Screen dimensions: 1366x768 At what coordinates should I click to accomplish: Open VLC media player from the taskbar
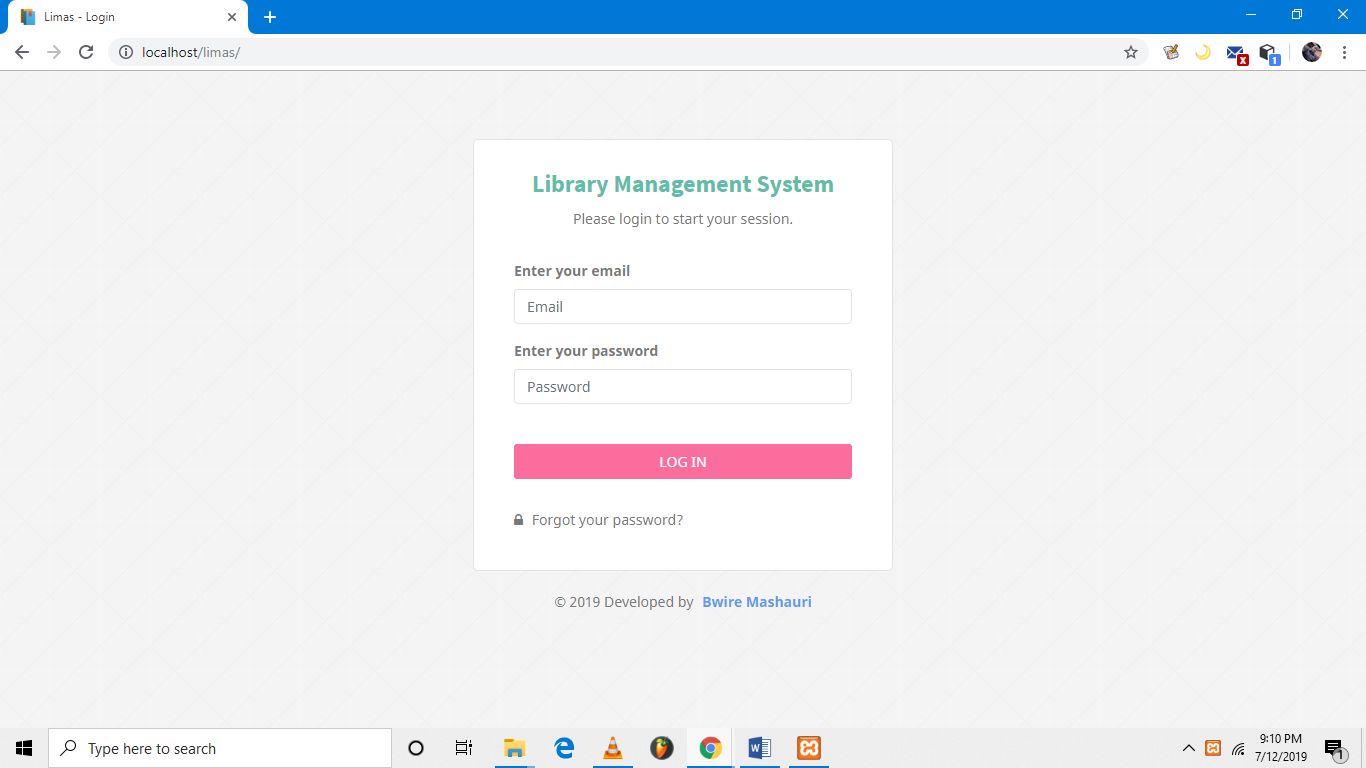pos(613,748)
